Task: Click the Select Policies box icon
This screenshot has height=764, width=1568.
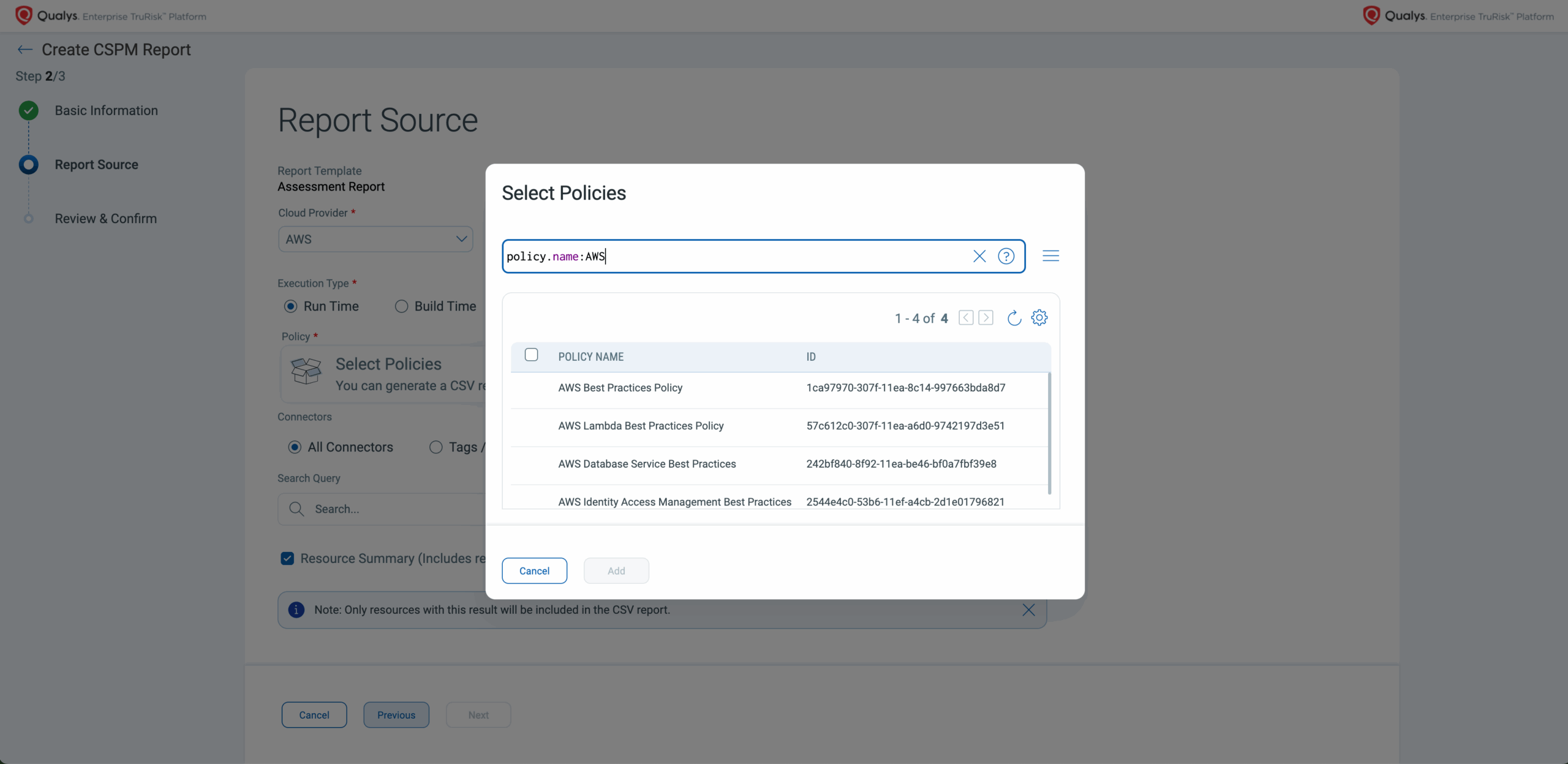Action: (306, 371)
